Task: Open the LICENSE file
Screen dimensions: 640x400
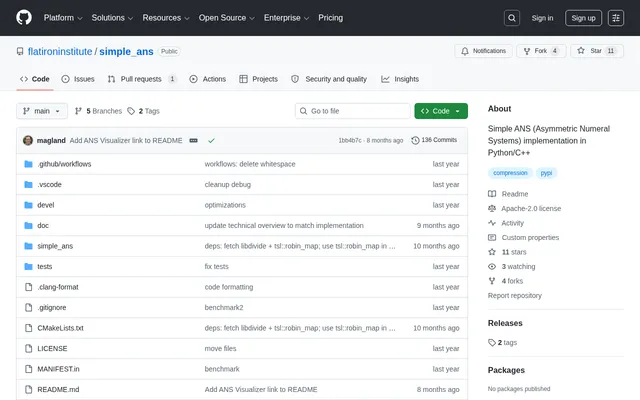Action: [x=52, y=349]
